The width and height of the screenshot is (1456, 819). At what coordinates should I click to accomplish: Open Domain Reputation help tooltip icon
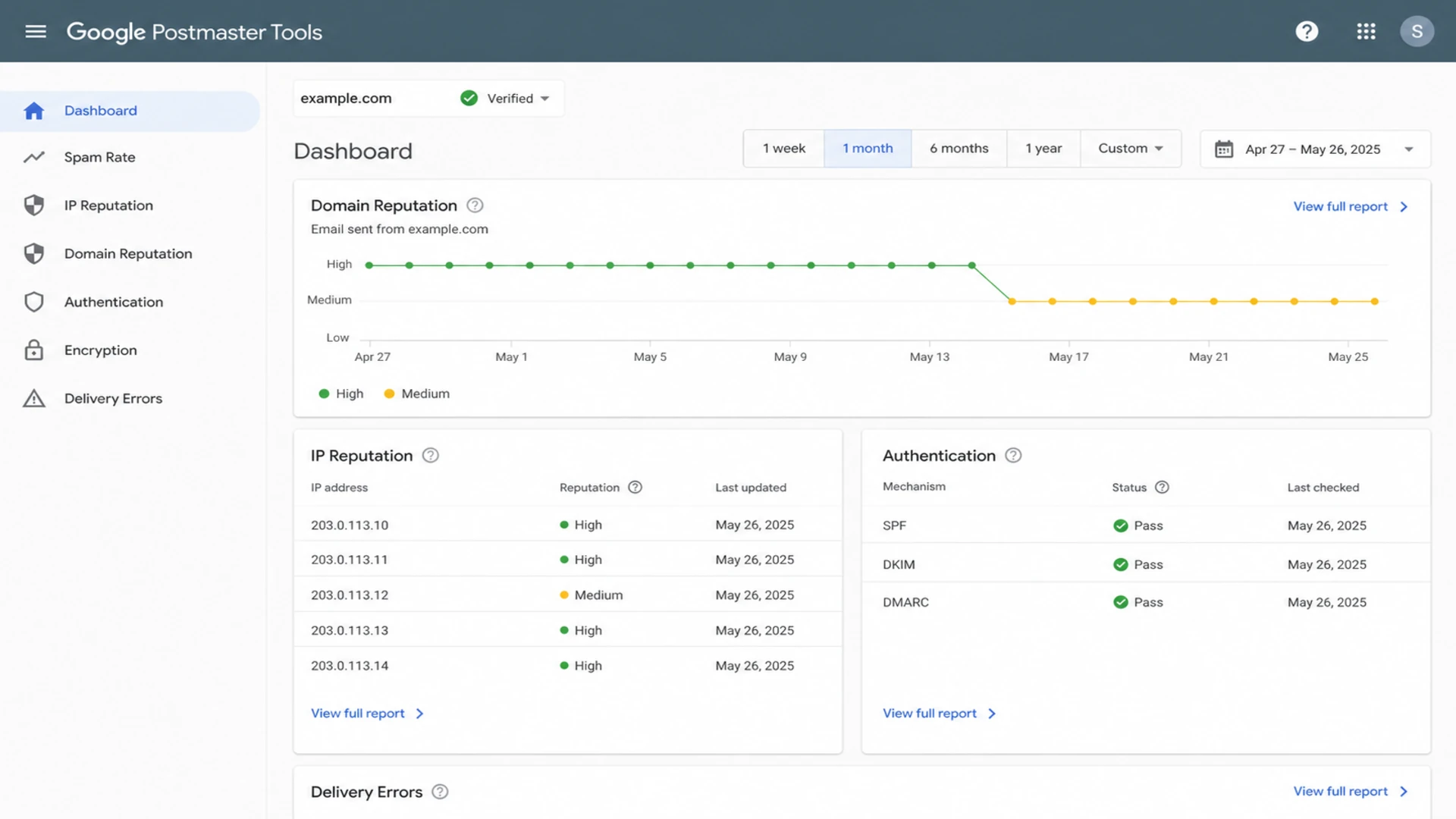coord(475,206)
